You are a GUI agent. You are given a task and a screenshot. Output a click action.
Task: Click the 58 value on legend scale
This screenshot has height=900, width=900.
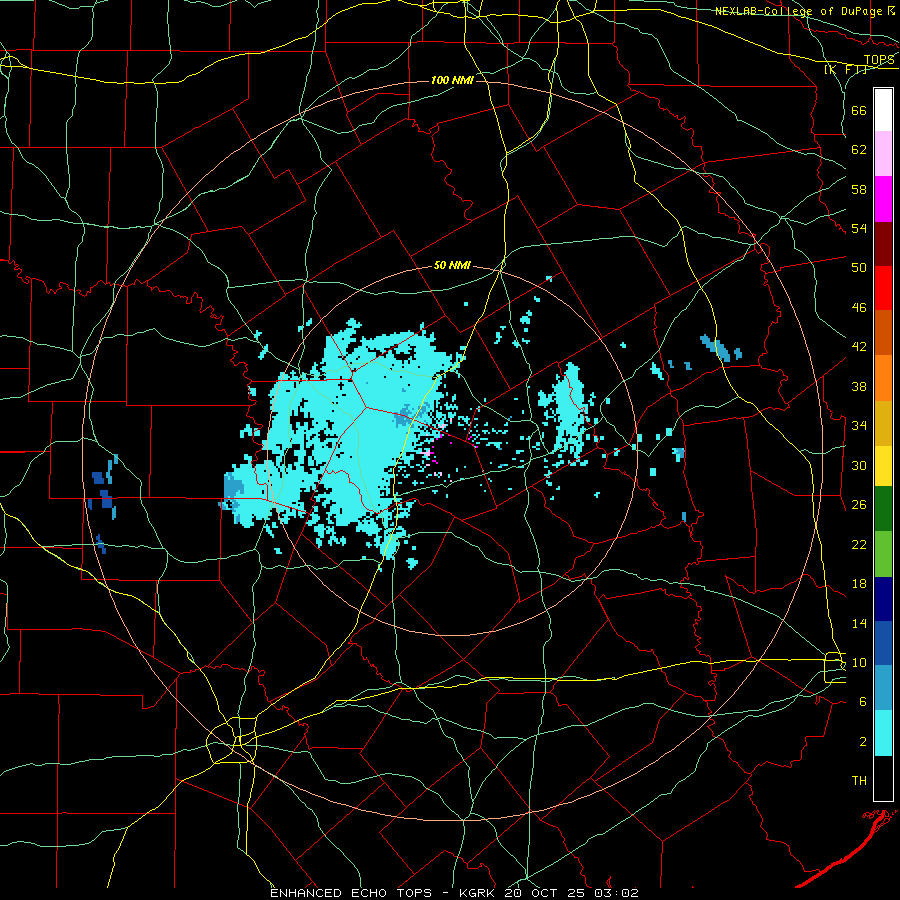[859, 189]
